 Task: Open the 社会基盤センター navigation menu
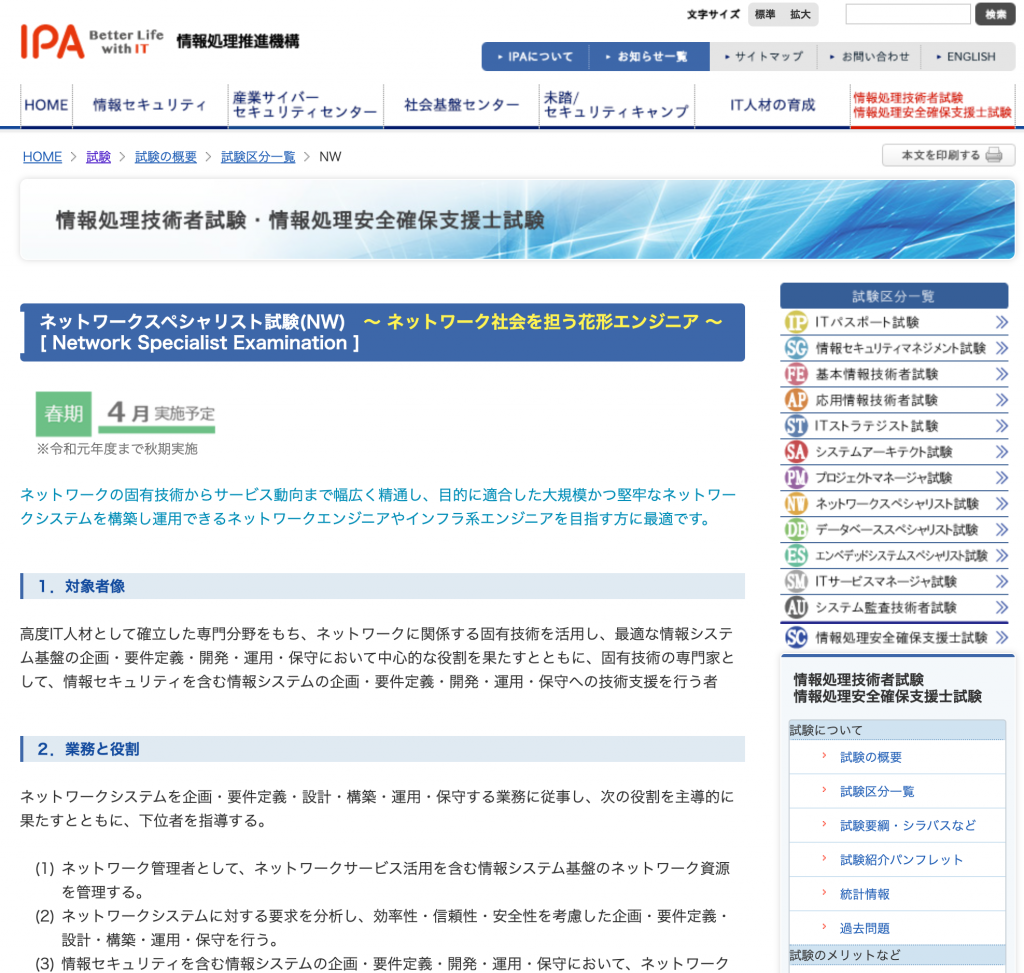461,105
